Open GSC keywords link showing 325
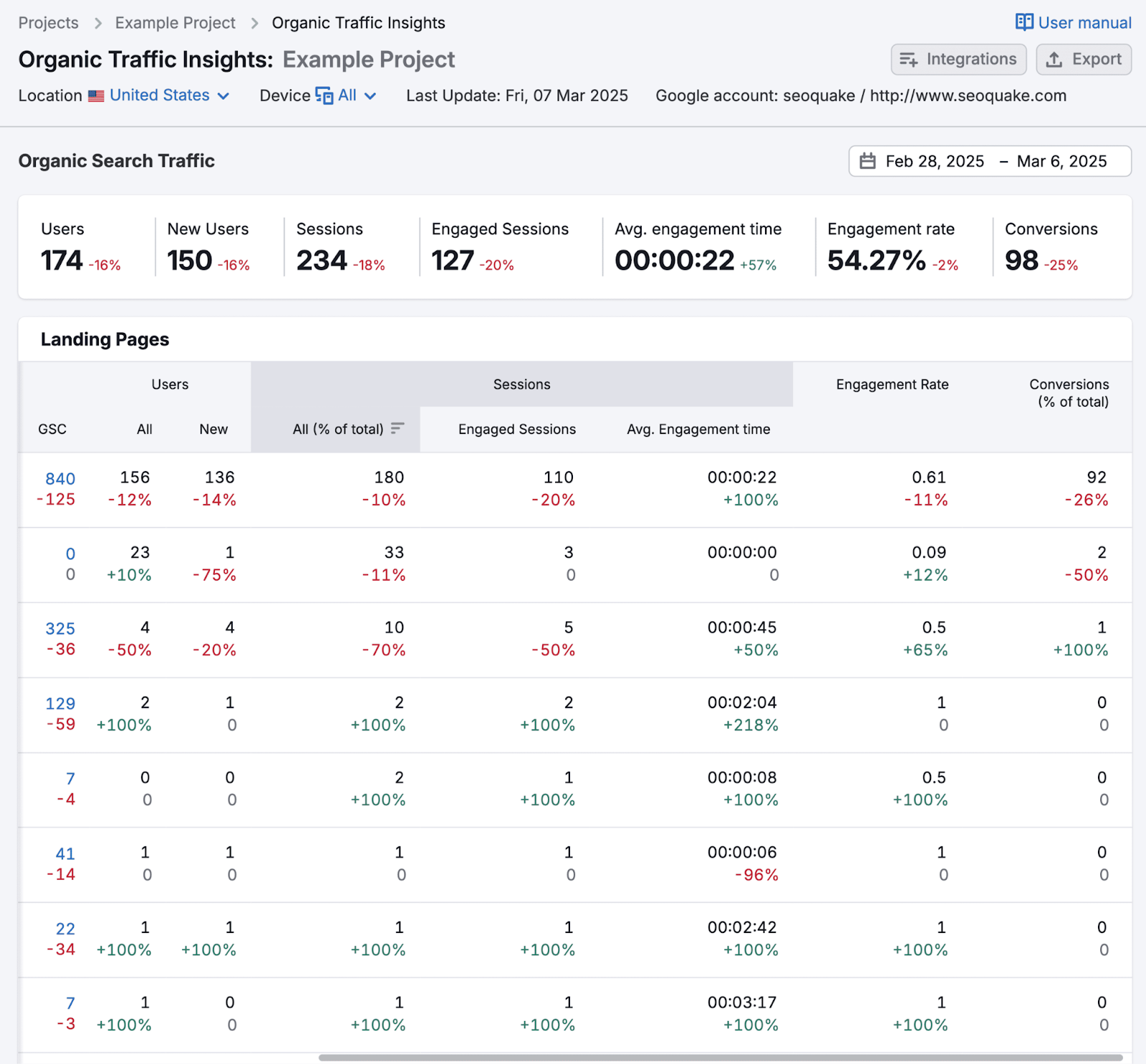The width and height of the screenshot is (1146, 1064). [x=60, y=629]
